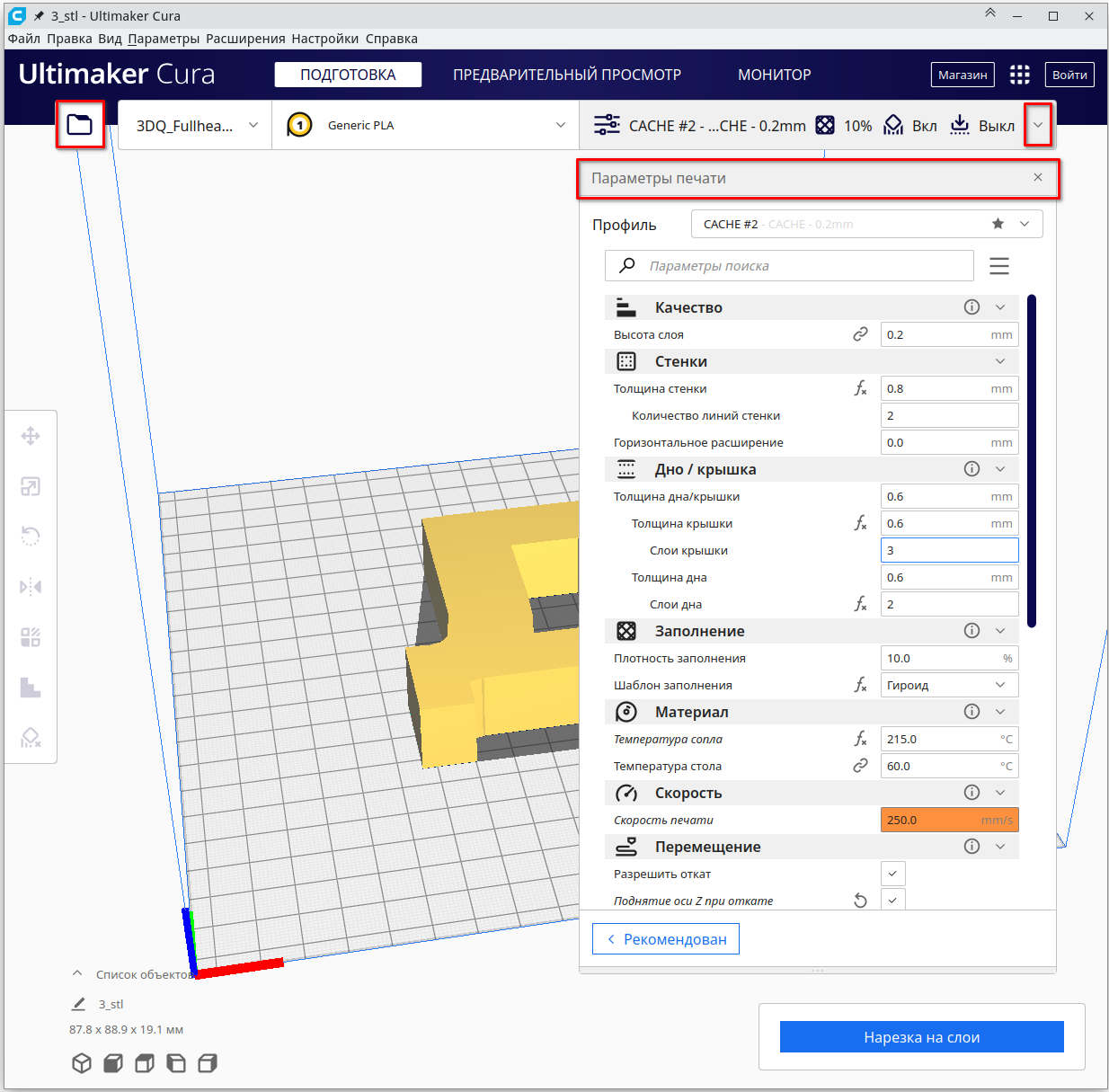Click reset arrow next to Z-hop setting
Image resolution: width=1109 pixels, height=1092 pixels.
point(860,901)
